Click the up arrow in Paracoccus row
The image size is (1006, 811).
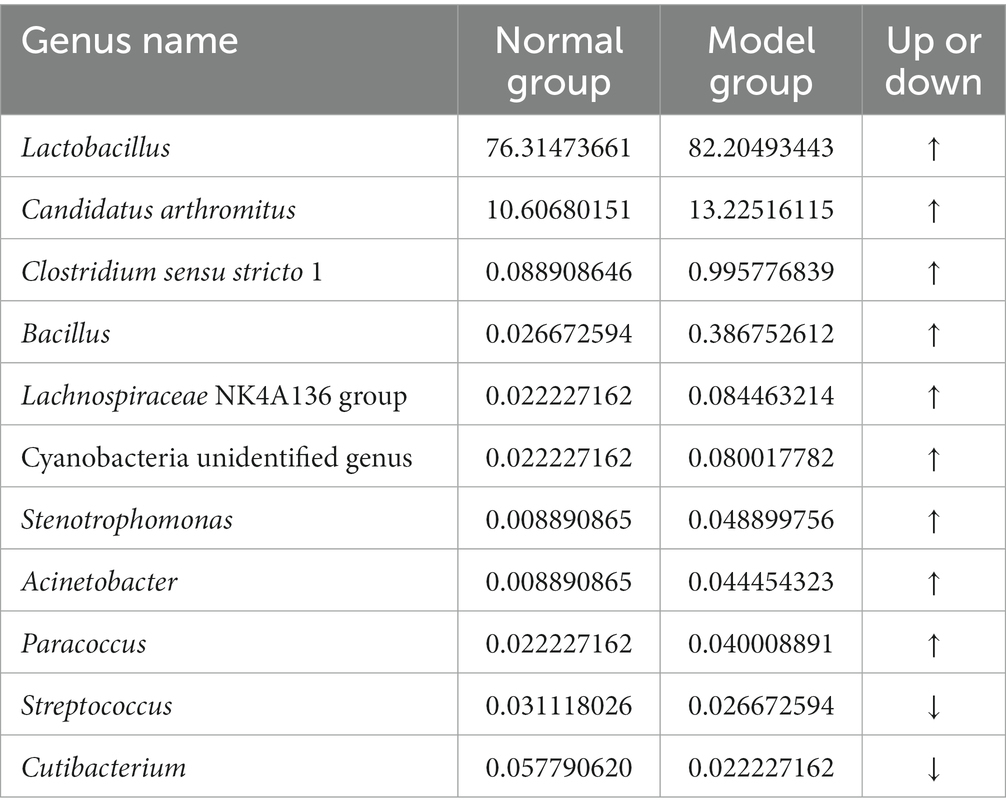(x=934, y=644)
